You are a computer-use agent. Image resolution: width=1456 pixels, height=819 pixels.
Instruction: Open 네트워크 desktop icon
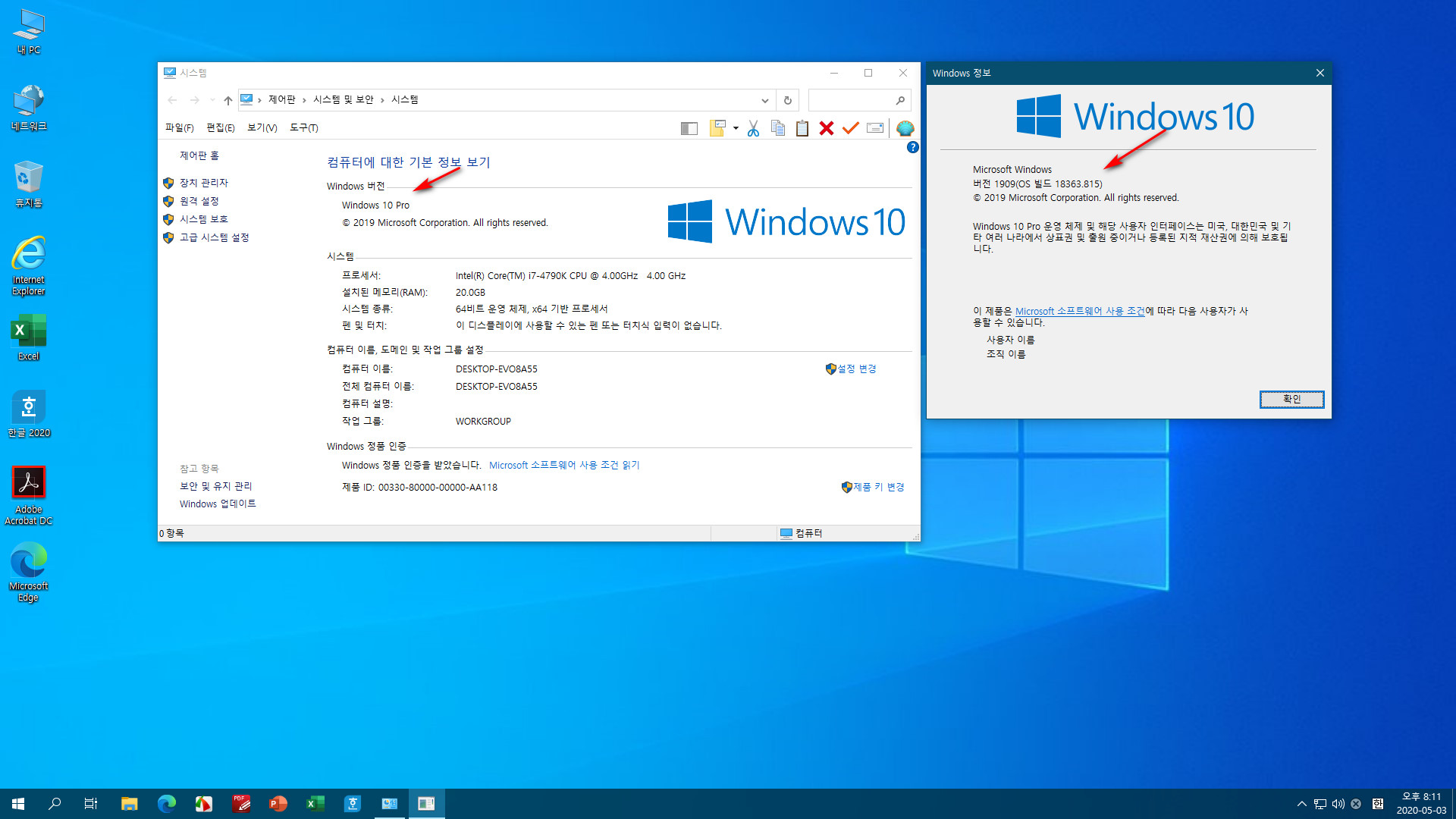click(29, 108)
